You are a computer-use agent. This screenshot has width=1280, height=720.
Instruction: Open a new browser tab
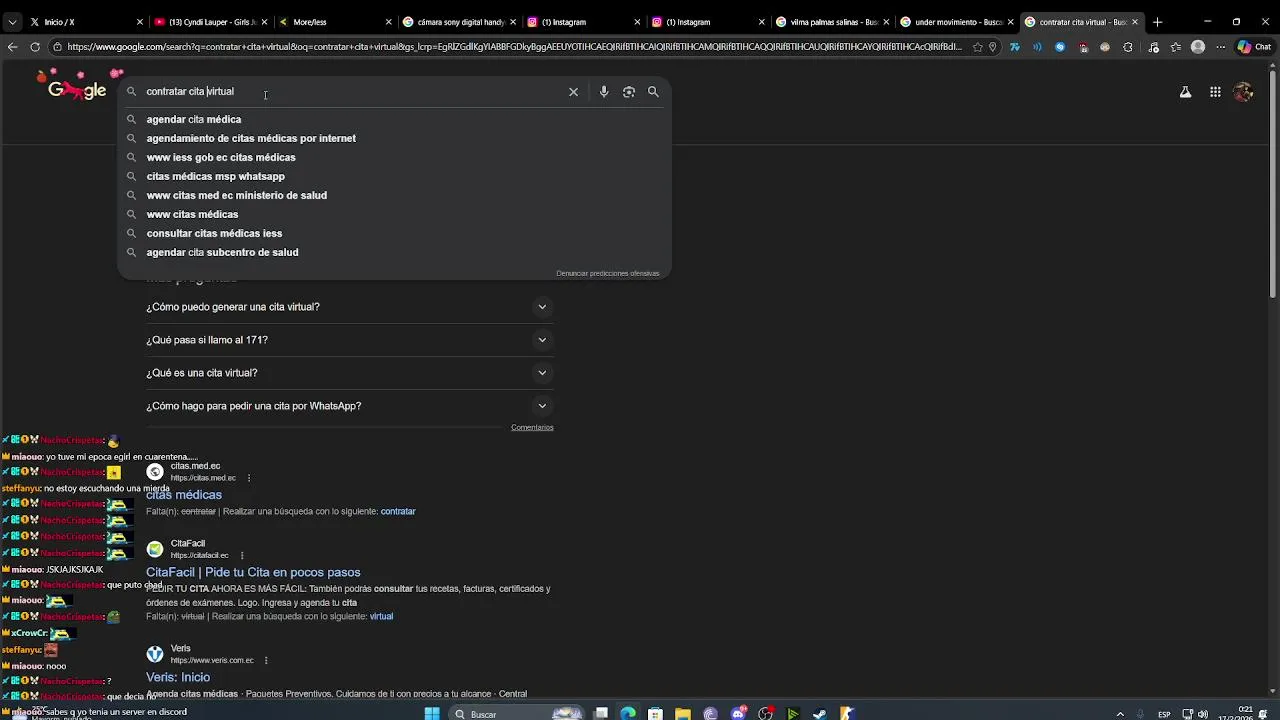(1157, 22)
